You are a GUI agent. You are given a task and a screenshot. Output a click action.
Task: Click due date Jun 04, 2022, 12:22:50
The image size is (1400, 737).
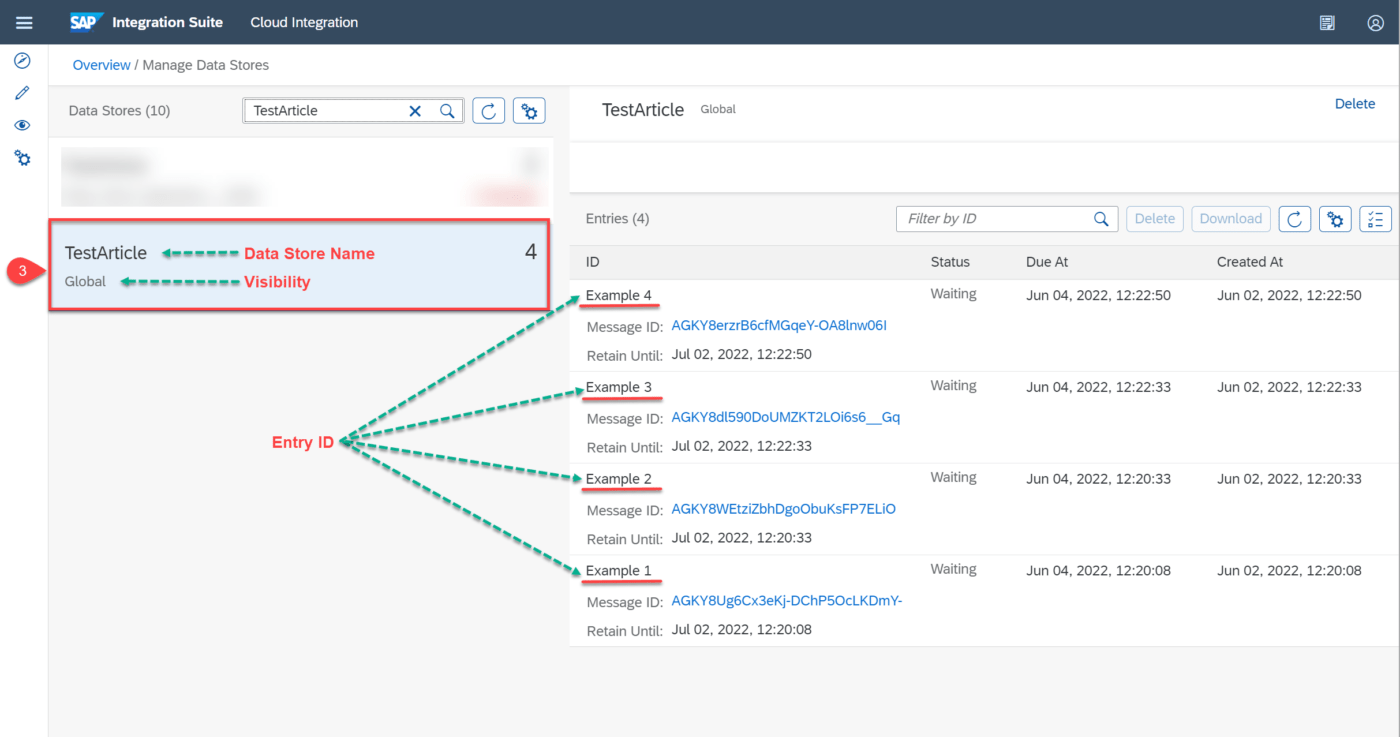point(1098,296)
